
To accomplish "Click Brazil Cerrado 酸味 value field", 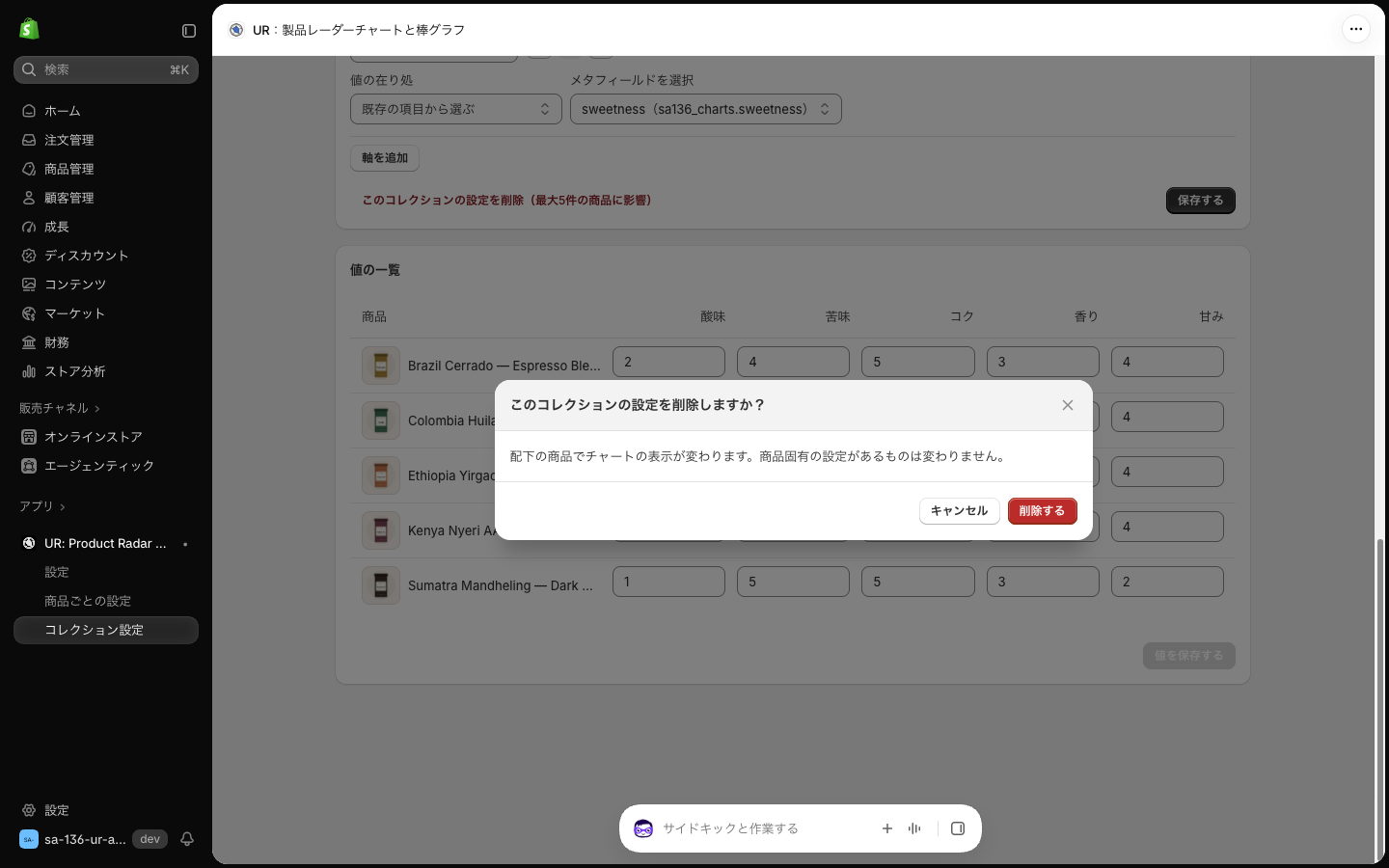I will click(x=668, y=362).
